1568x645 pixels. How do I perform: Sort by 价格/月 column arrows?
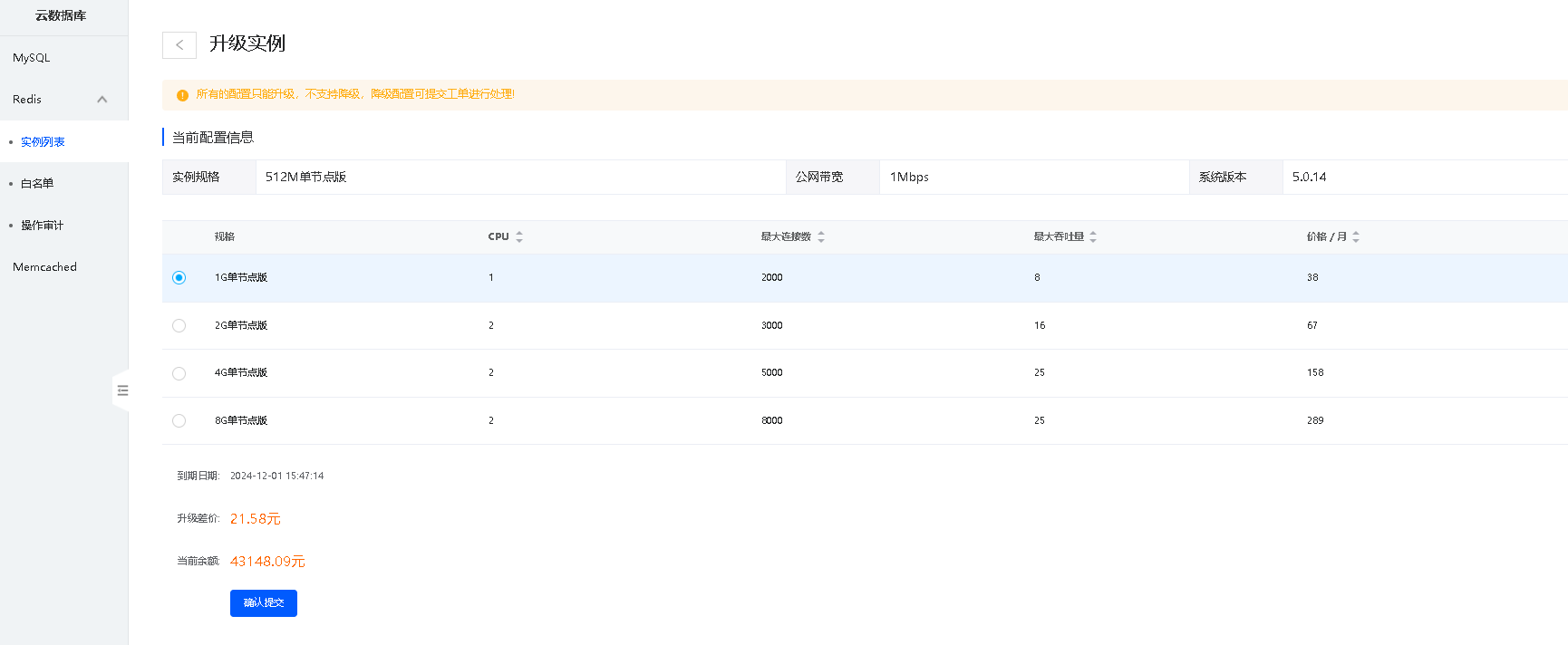[x=1356, y=236]
